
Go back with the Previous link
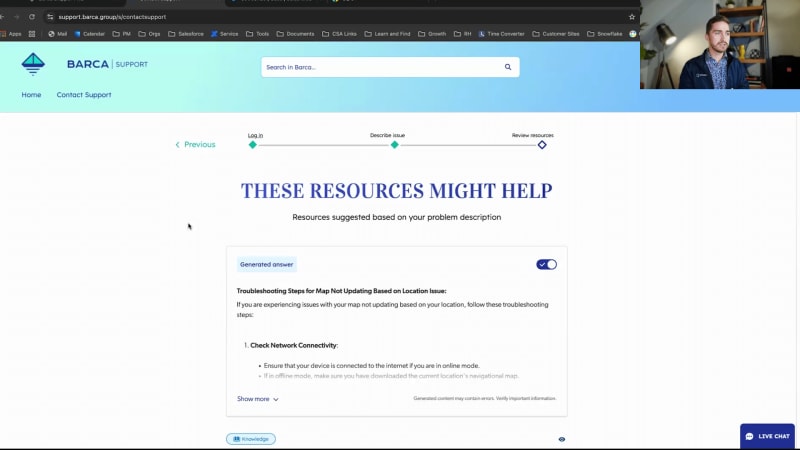tap(195, 144)
